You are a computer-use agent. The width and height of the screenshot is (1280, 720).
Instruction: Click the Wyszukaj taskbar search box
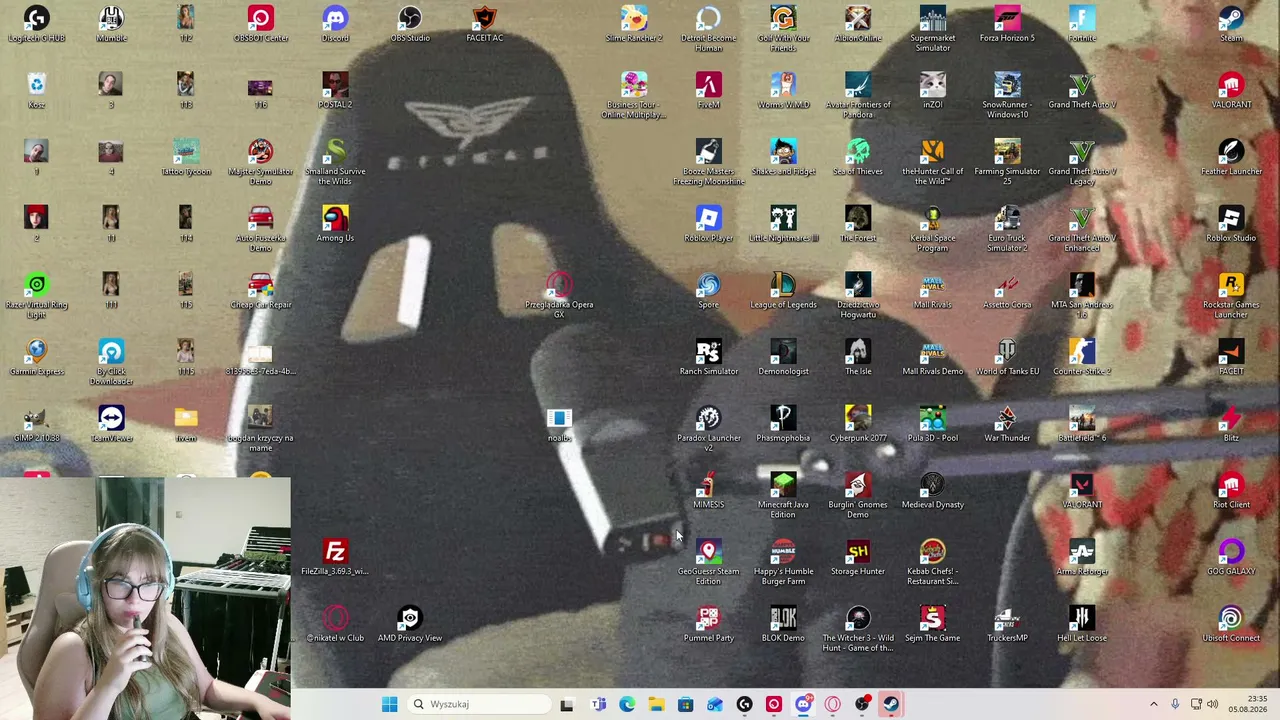[478, 704]
